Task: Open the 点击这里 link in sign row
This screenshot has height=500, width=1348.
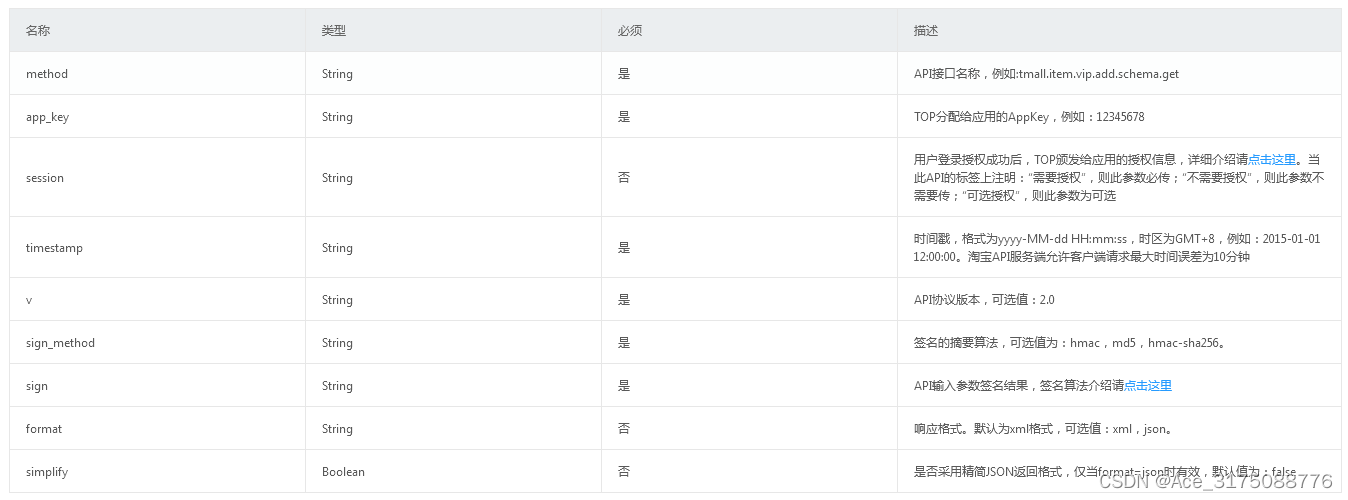Action: (1147, 386)
